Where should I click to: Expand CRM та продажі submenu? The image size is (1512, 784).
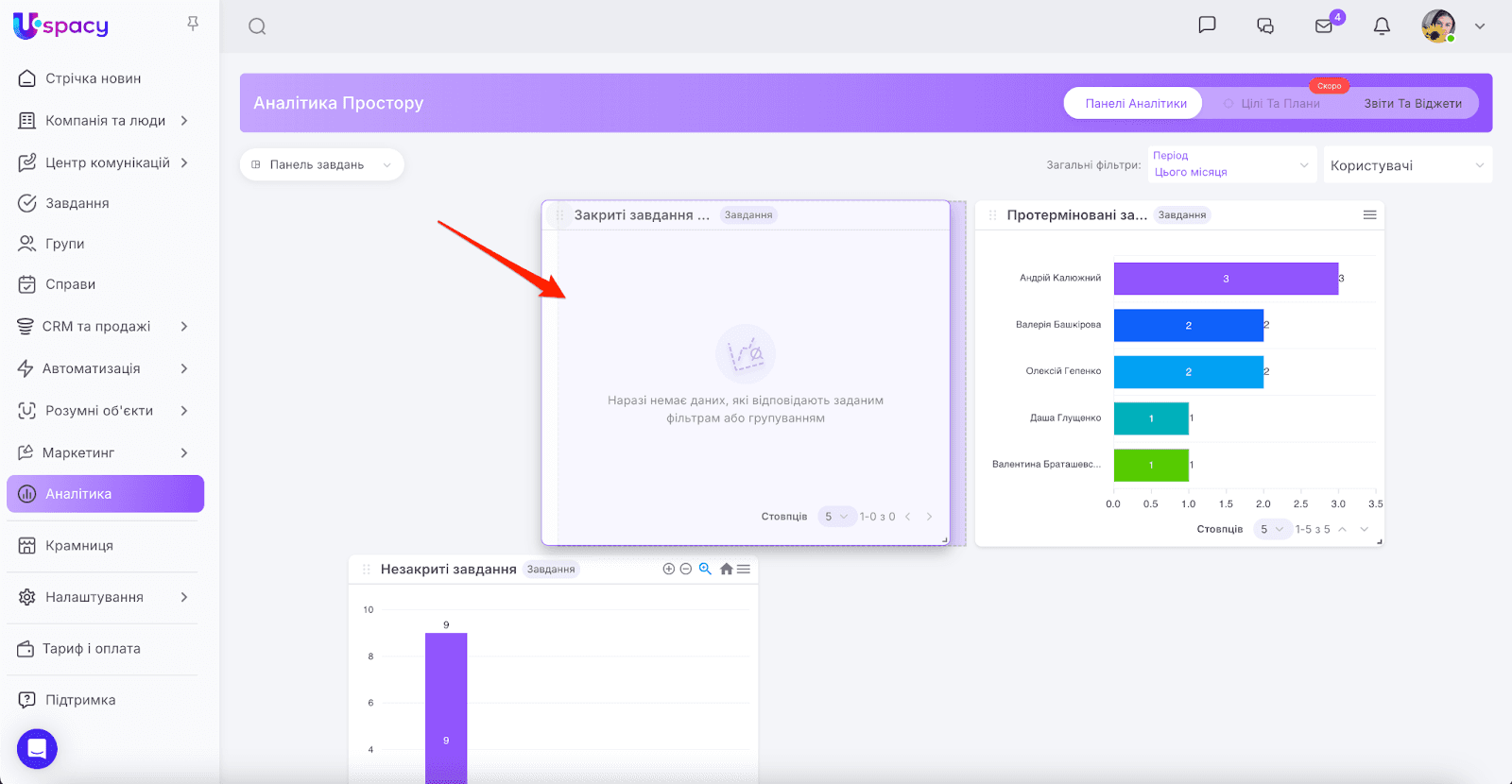pyautogui.click(x=184, y=327)
